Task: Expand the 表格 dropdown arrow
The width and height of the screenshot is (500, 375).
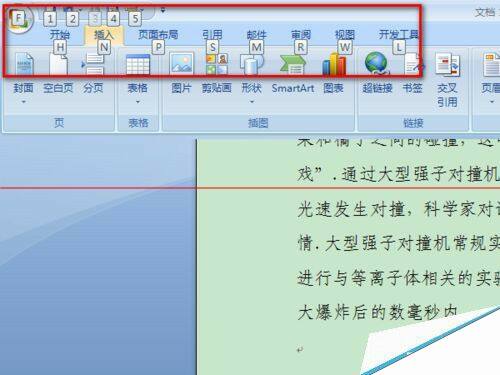Action: (x=138, y=102)
